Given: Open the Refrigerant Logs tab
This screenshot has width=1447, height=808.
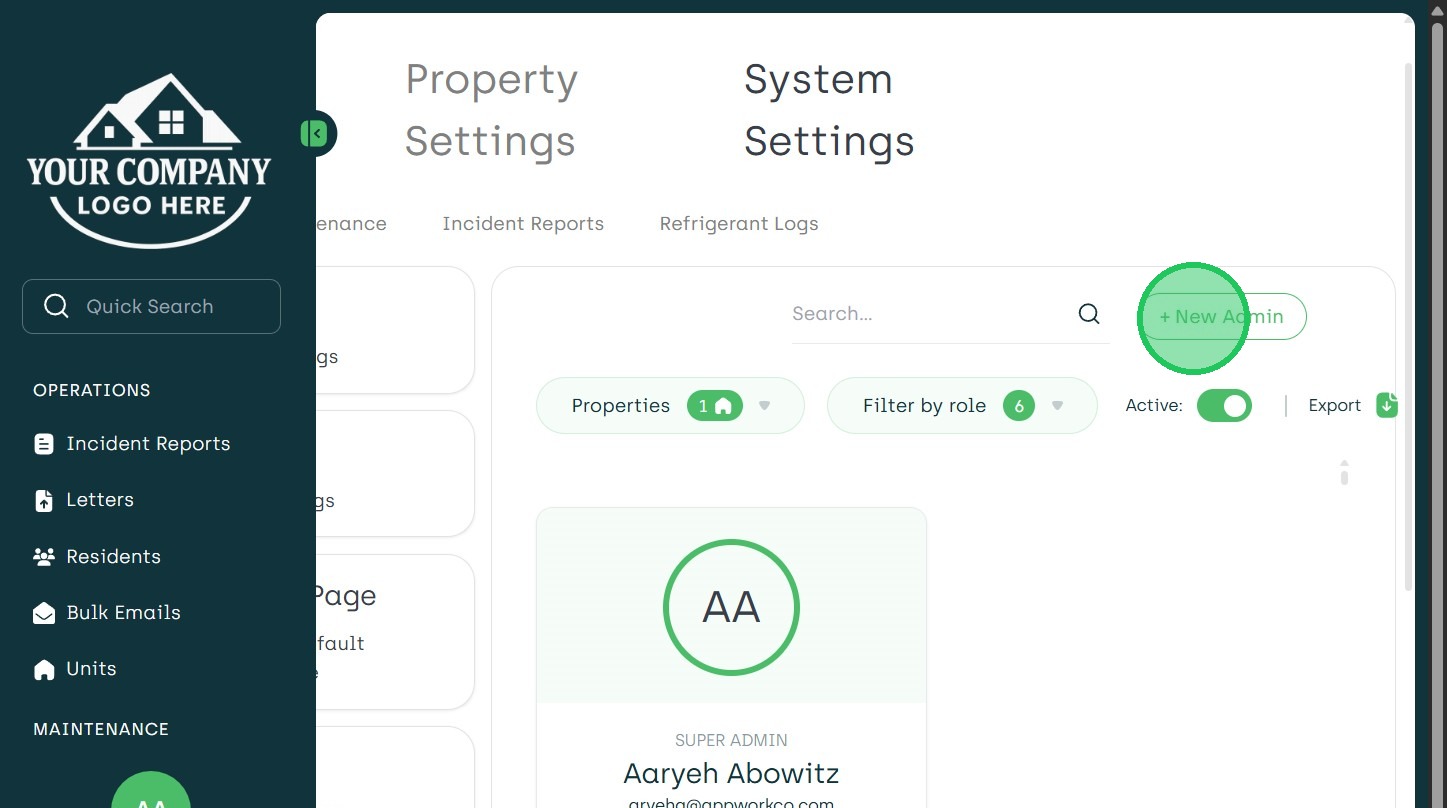Looking at the screenshot, I should point(739,224).
